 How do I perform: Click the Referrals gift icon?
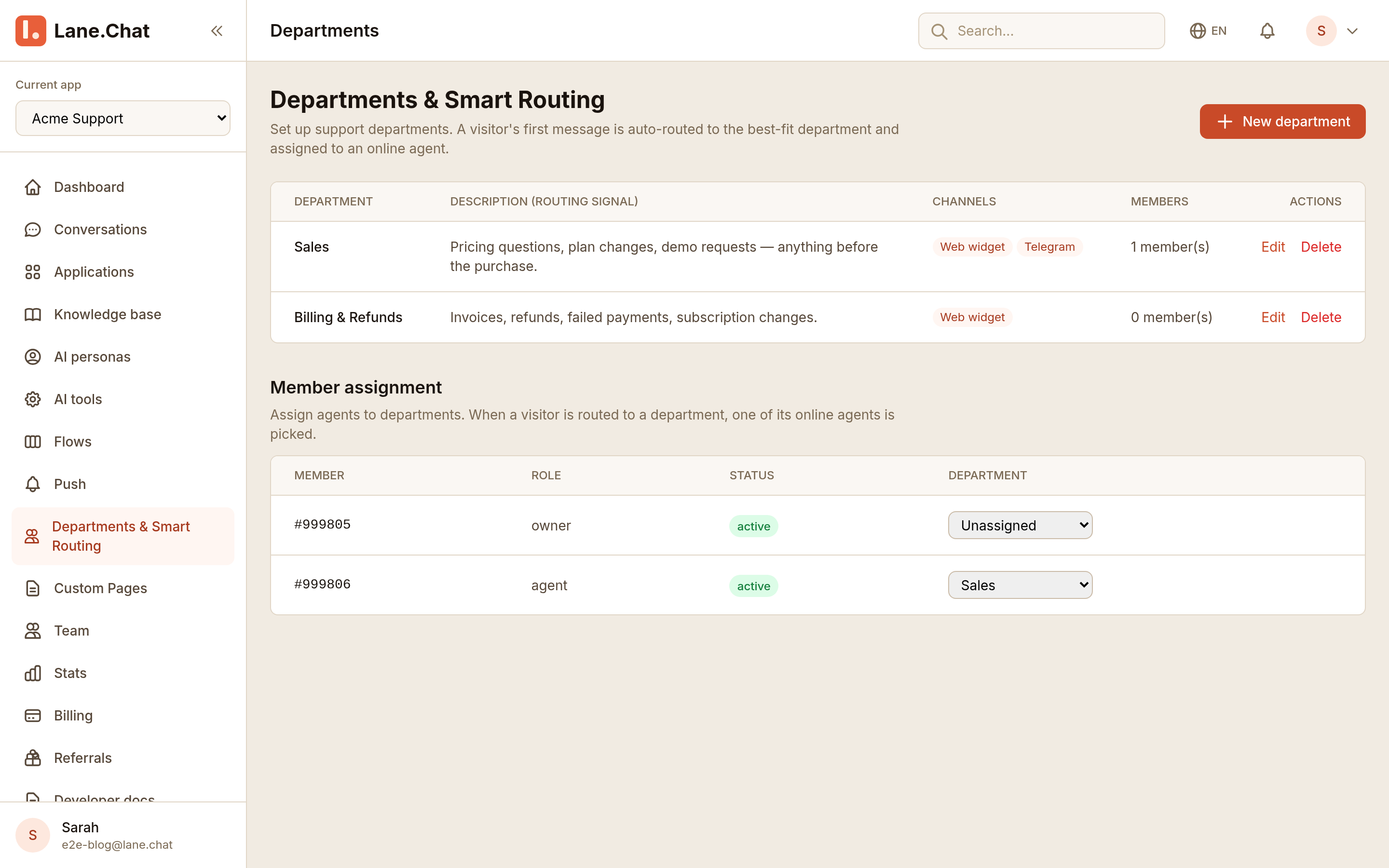click(x=33, y=759)
